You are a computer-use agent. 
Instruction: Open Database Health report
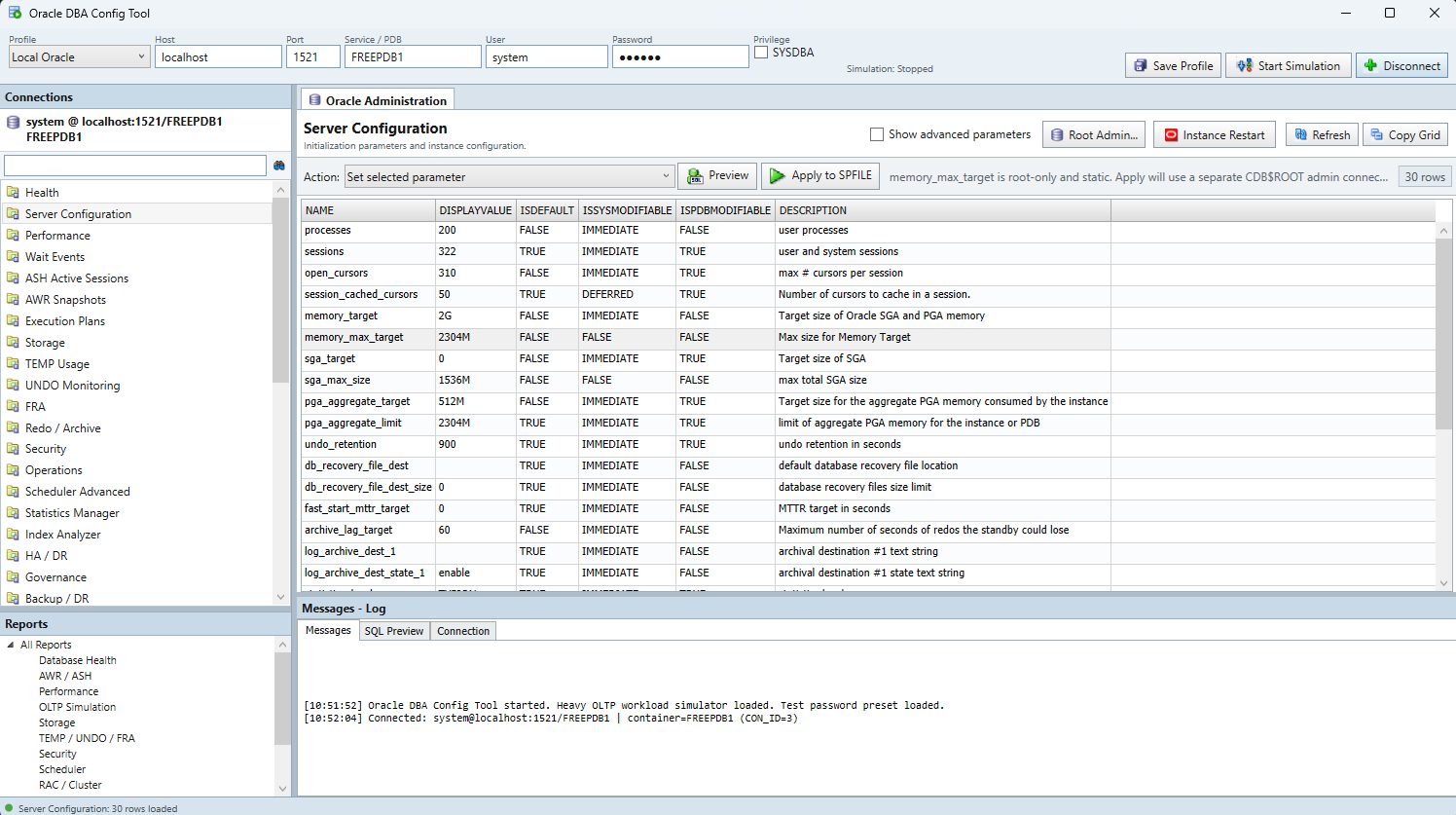pyautogui.click(x=78, y=660)
